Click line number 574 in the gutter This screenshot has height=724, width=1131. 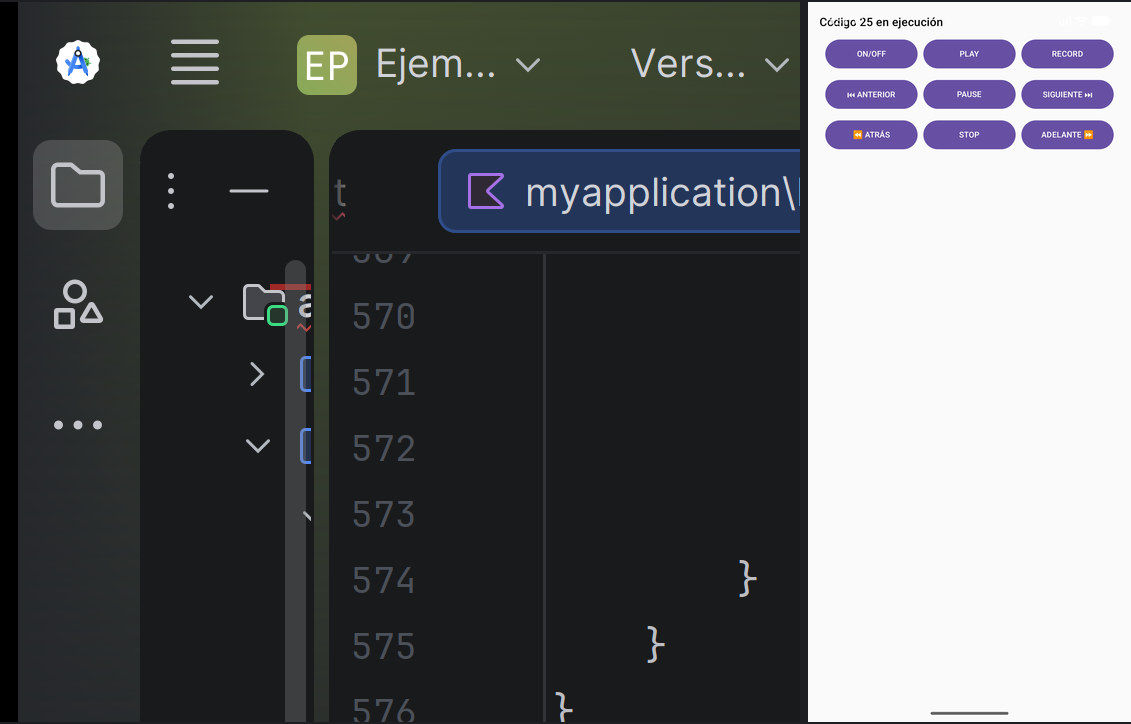coord(384,580)
